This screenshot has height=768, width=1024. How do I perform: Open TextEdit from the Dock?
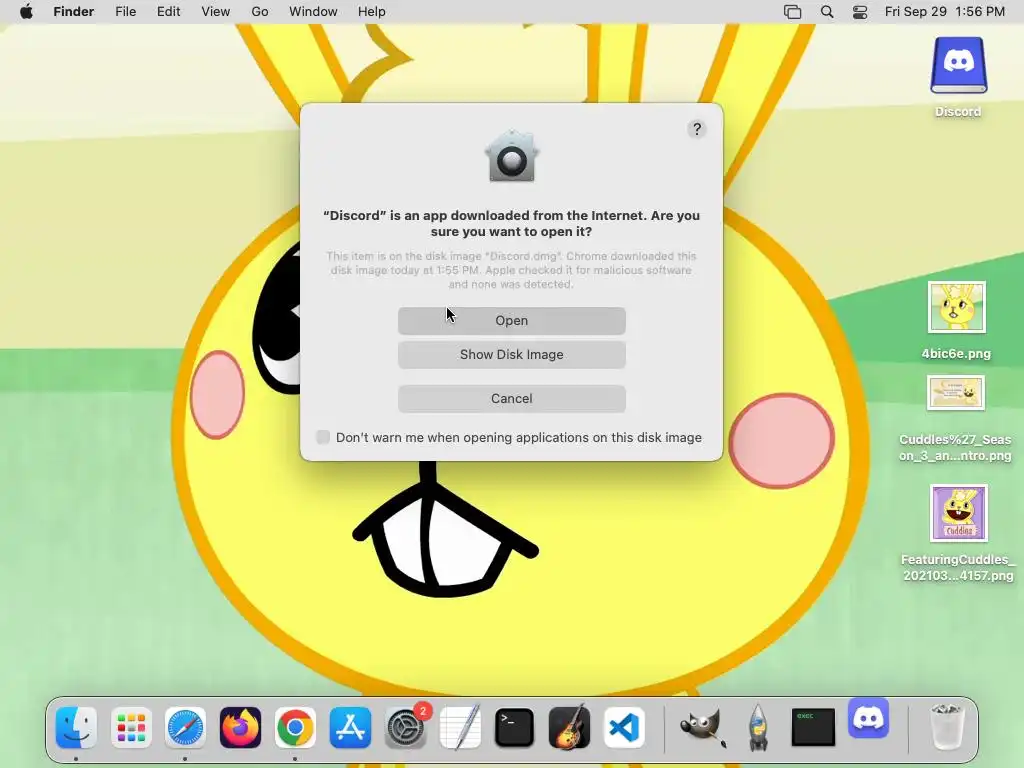click(x=460, y=727)
